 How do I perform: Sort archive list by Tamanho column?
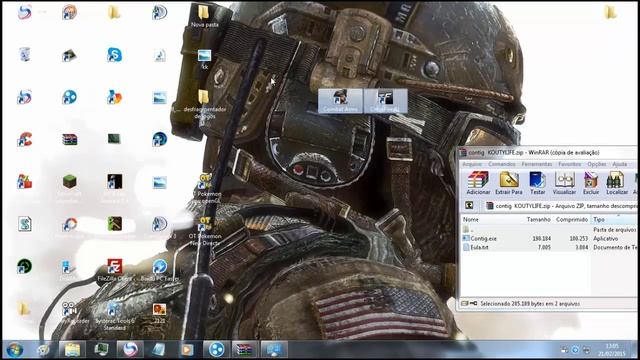click(538, 220)
